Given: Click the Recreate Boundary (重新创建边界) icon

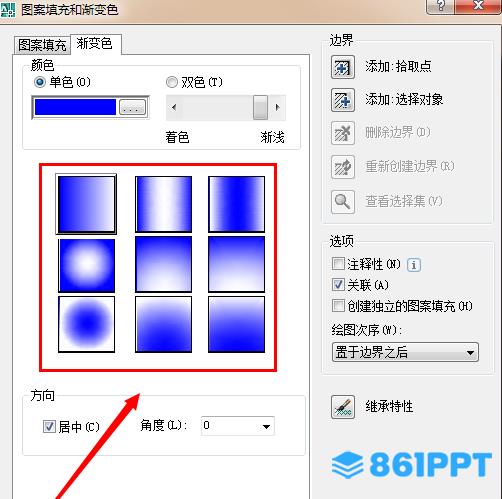Looking at the screenshot, I should (x=343, y=167).
